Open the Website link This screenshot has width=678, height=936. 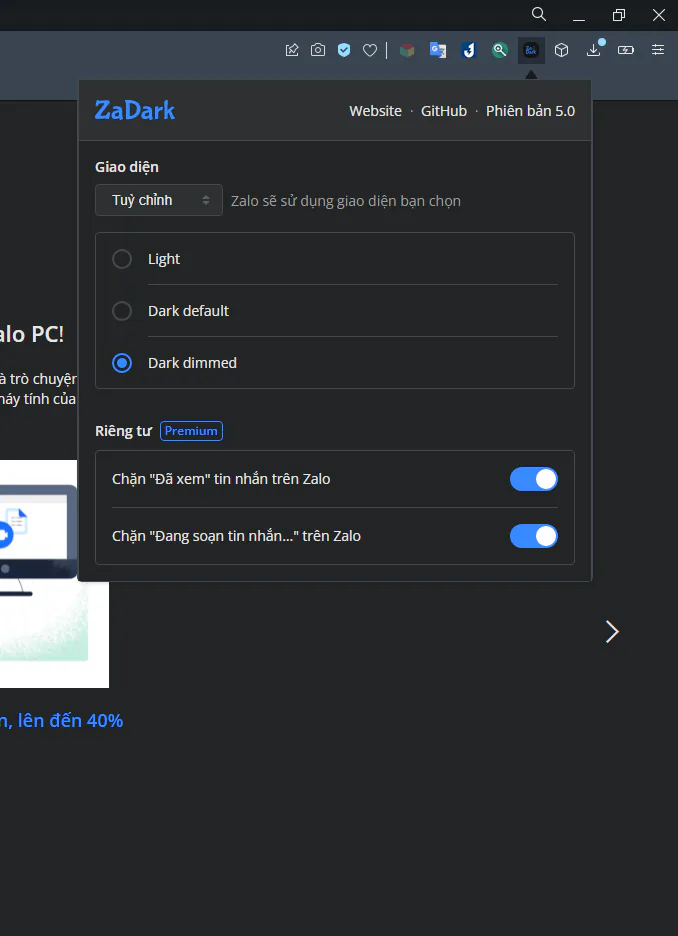pyautogui.click(x=375, y=111)
